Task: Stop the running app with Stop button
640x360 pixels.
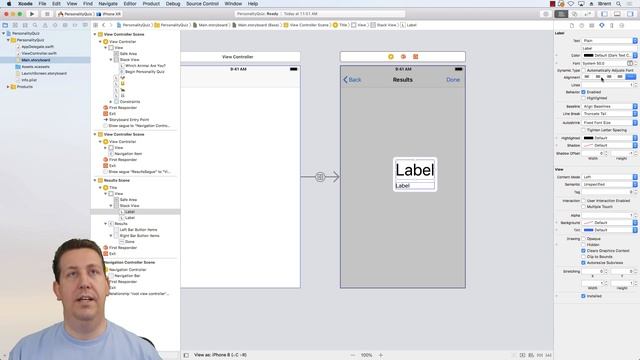Action: [47, 14]
